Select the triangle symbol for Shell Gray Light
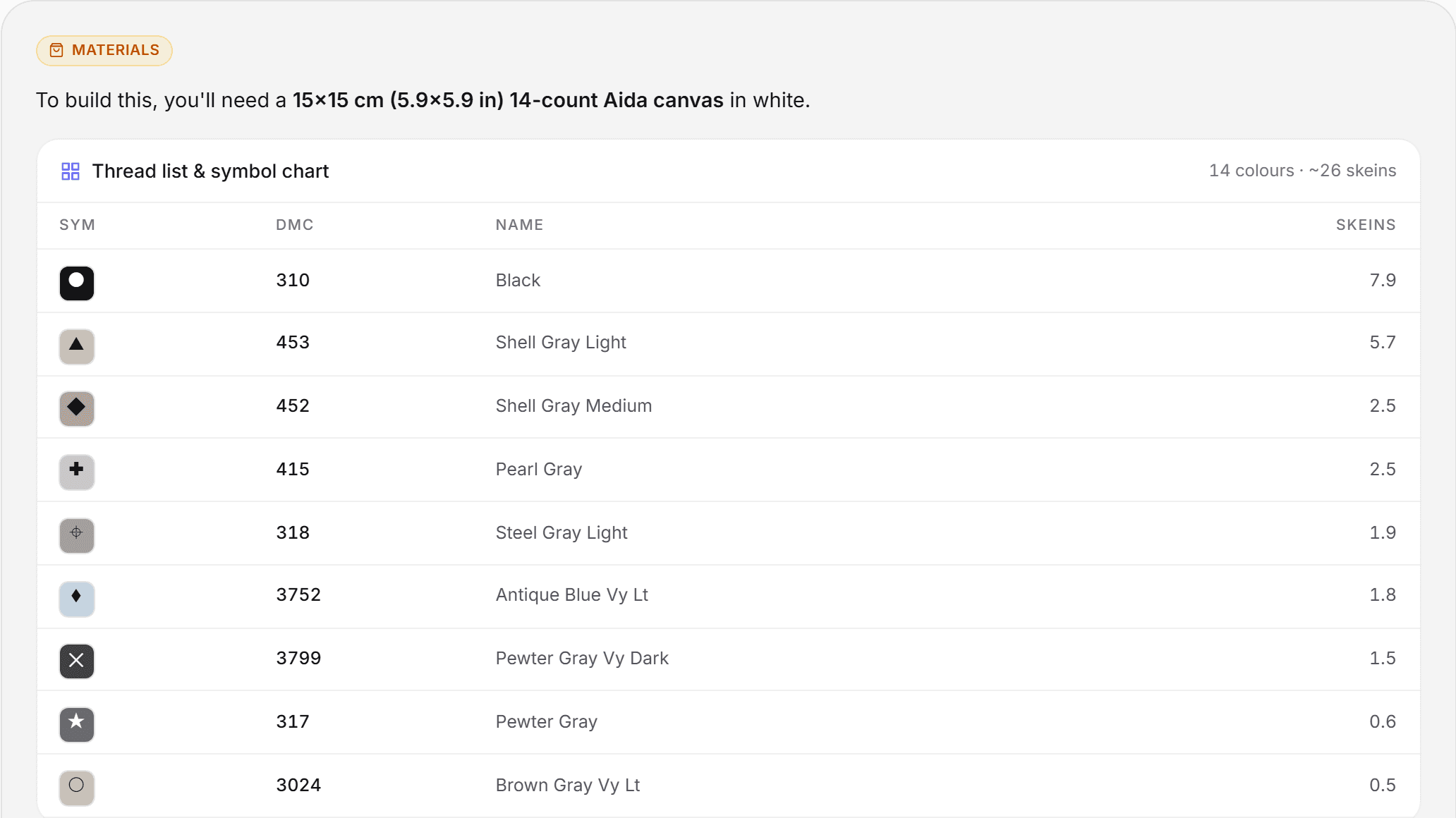The image size is (1456, 818). 77,346
